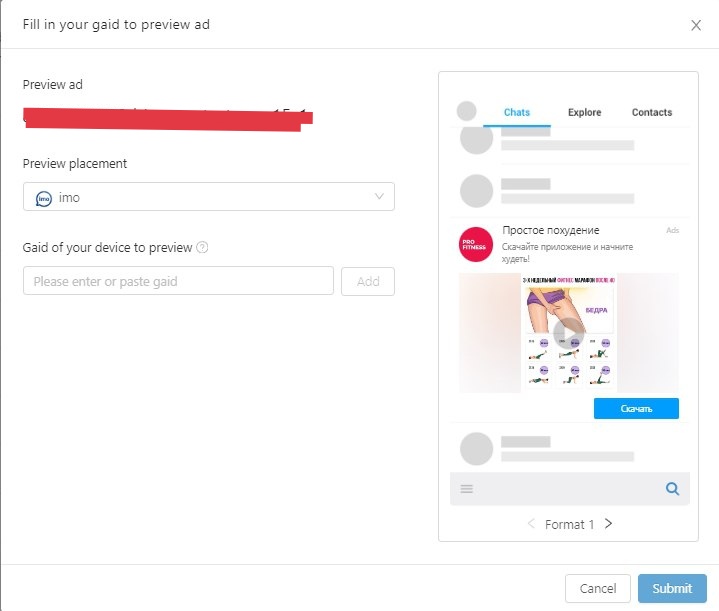Focus the gaid input field
The width and height of the screenshot is (719, 611).
(178, 281)
